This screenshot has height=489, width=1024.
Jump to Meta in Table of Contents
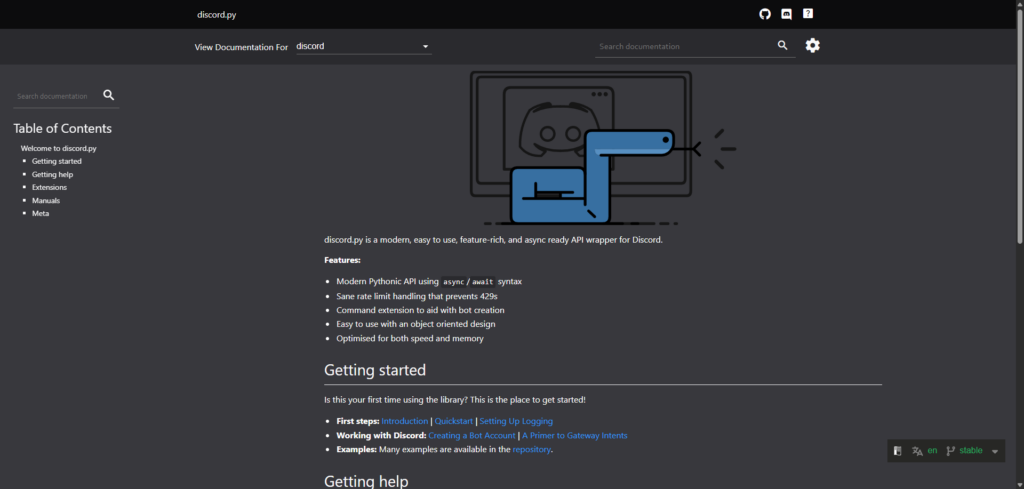[x=40, y=213]
